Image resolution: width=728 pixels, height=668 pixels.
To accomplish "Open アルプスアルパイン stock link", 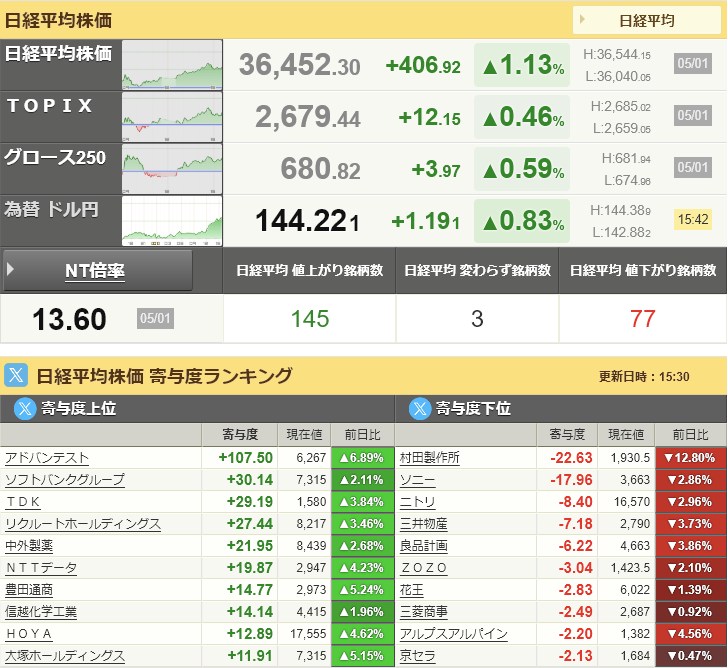I will pos(454,634).
